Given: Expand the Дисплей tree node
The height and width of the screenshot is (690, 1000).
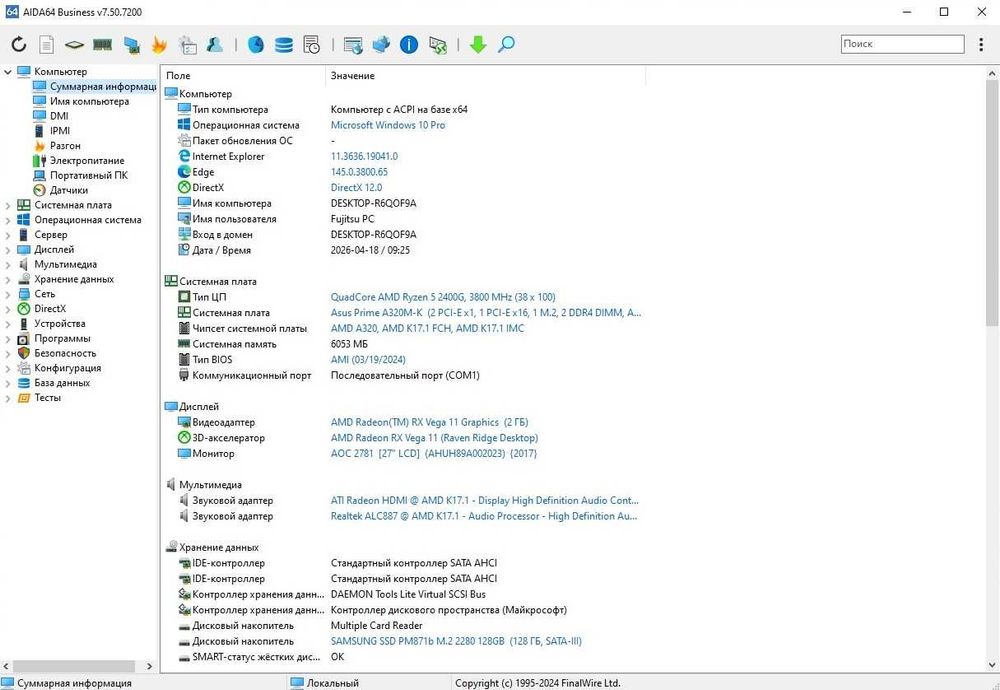Looking at the screenshot, I should coord(8,250).
